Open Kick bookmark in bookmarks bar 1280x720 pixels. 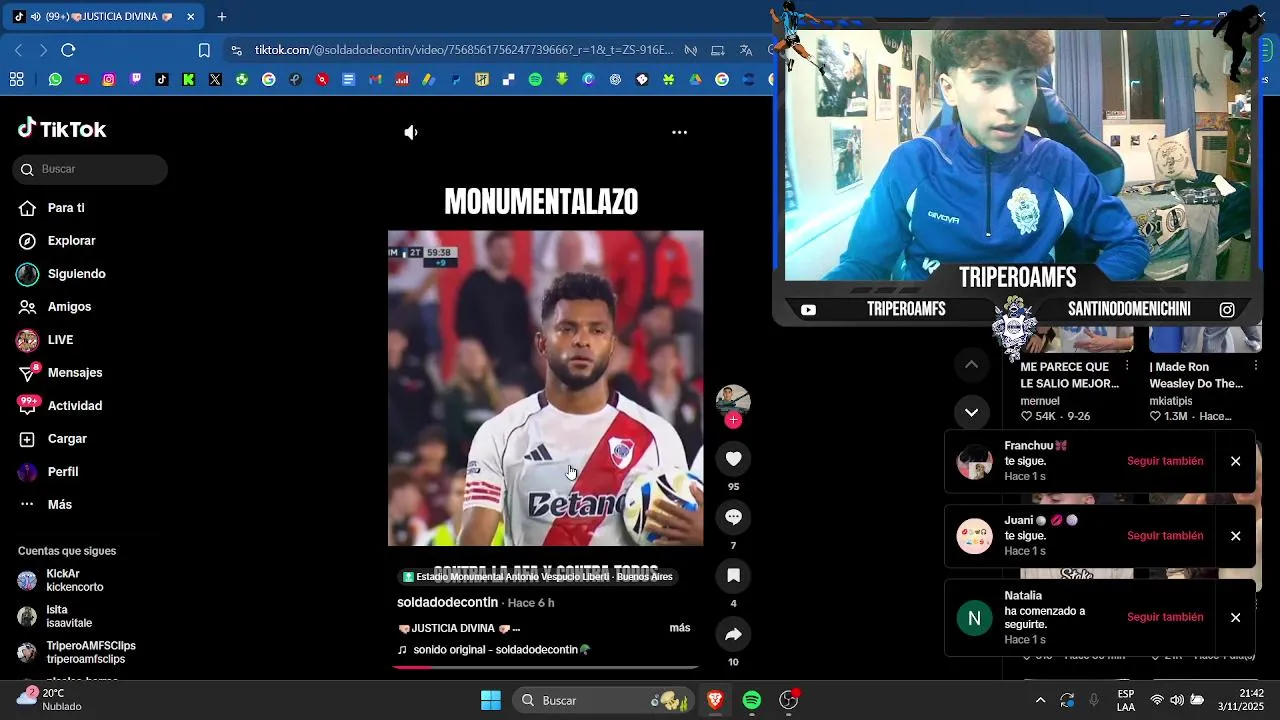(x=188, y=79)
